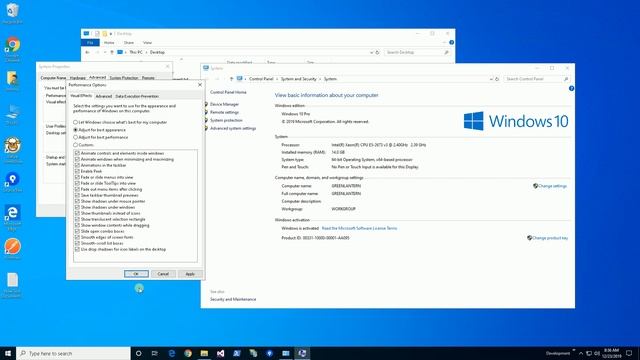Click Control Panel Home link
The width and height of the screenshot is (640, 360).
coord(228,92)
